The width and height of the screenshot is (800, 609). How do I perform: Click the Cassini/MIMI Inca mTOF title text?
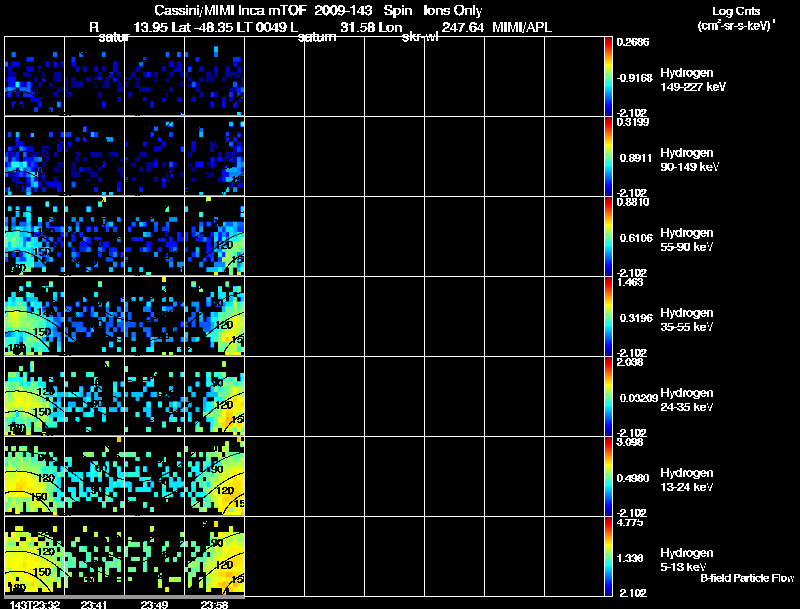(x=230, y=10)
